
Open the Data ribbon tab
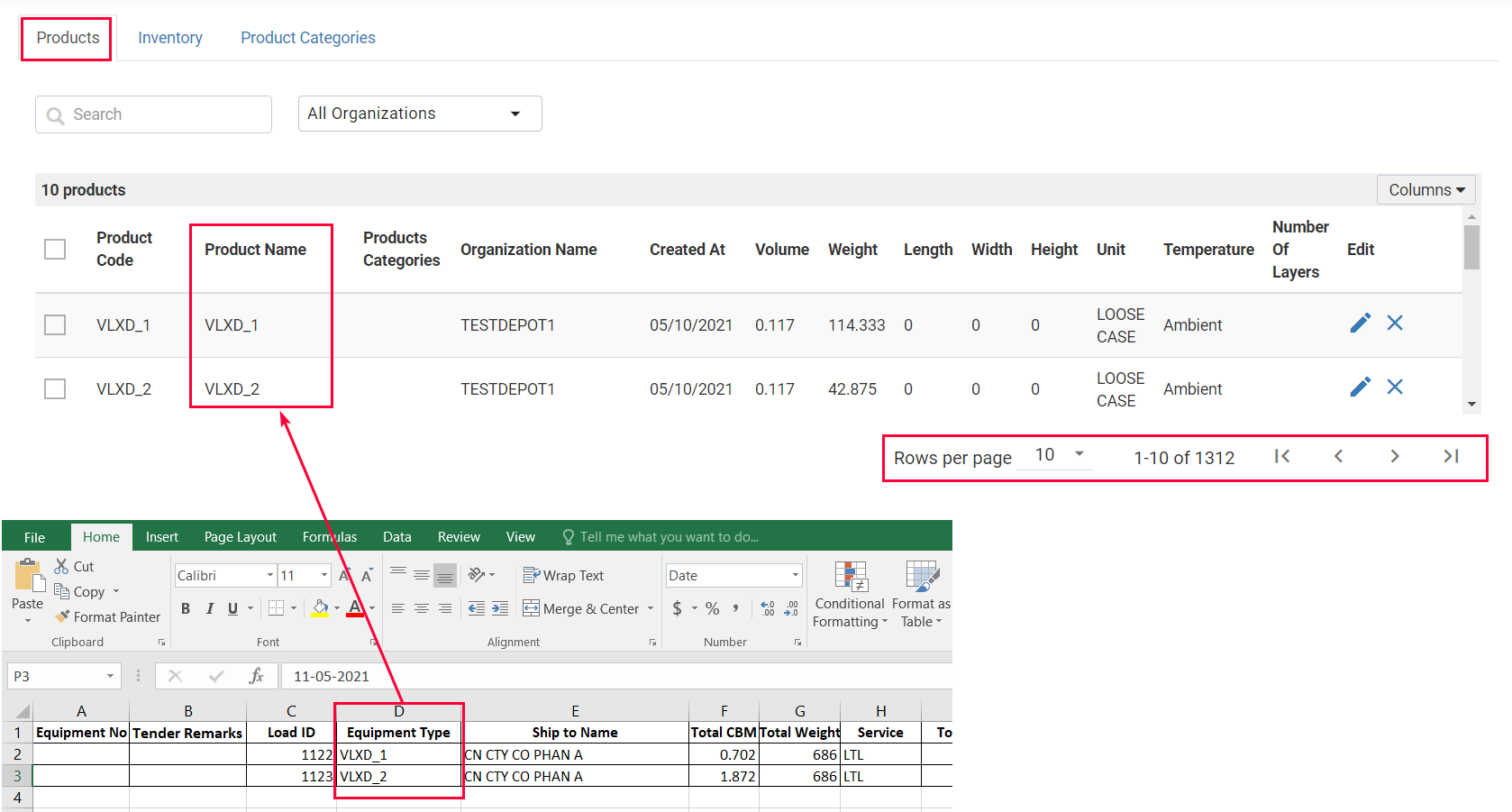397,537
